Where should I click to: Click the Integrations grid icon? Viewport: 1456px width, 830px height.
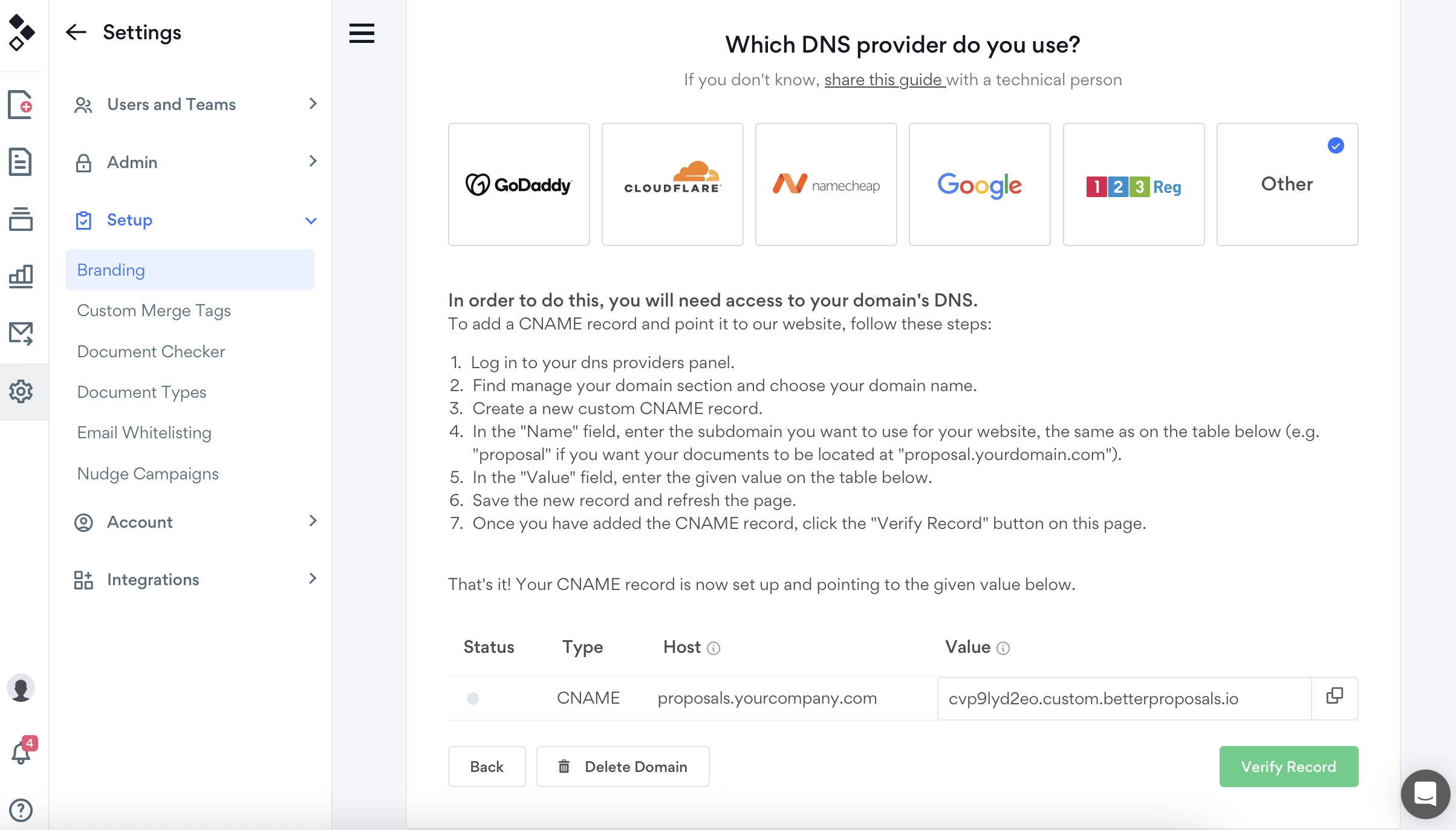[x=83, y=580]
